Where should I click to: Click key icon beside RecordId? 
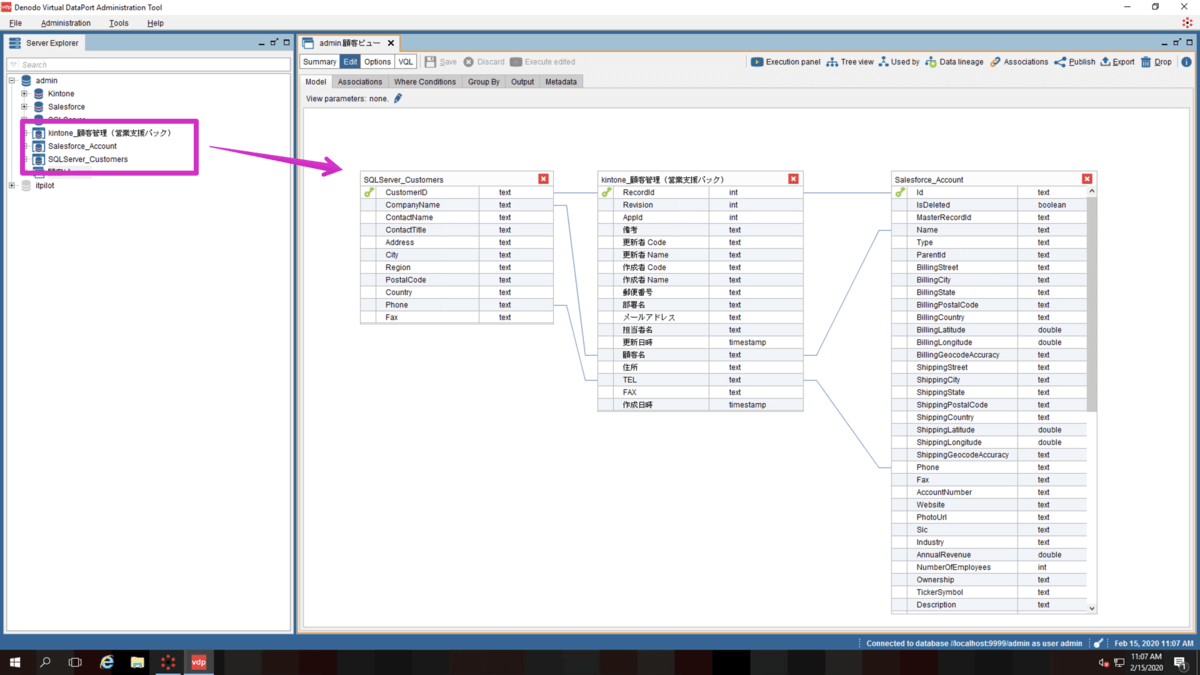pos(606,192)
